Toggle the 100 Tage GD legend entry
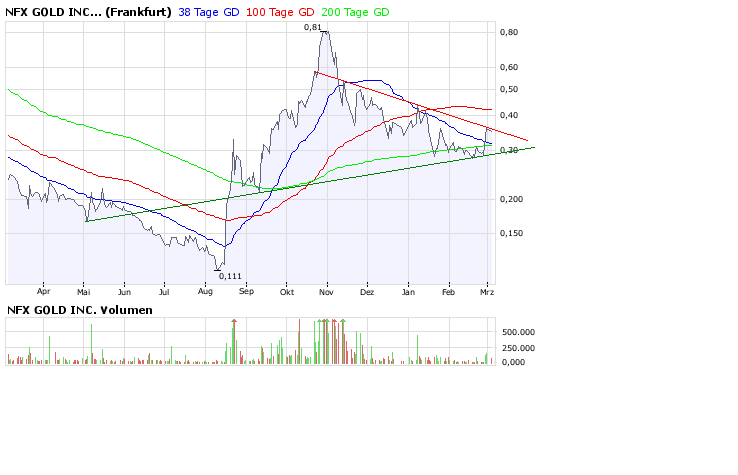The image size is (738, 475). tap(285, 12)
